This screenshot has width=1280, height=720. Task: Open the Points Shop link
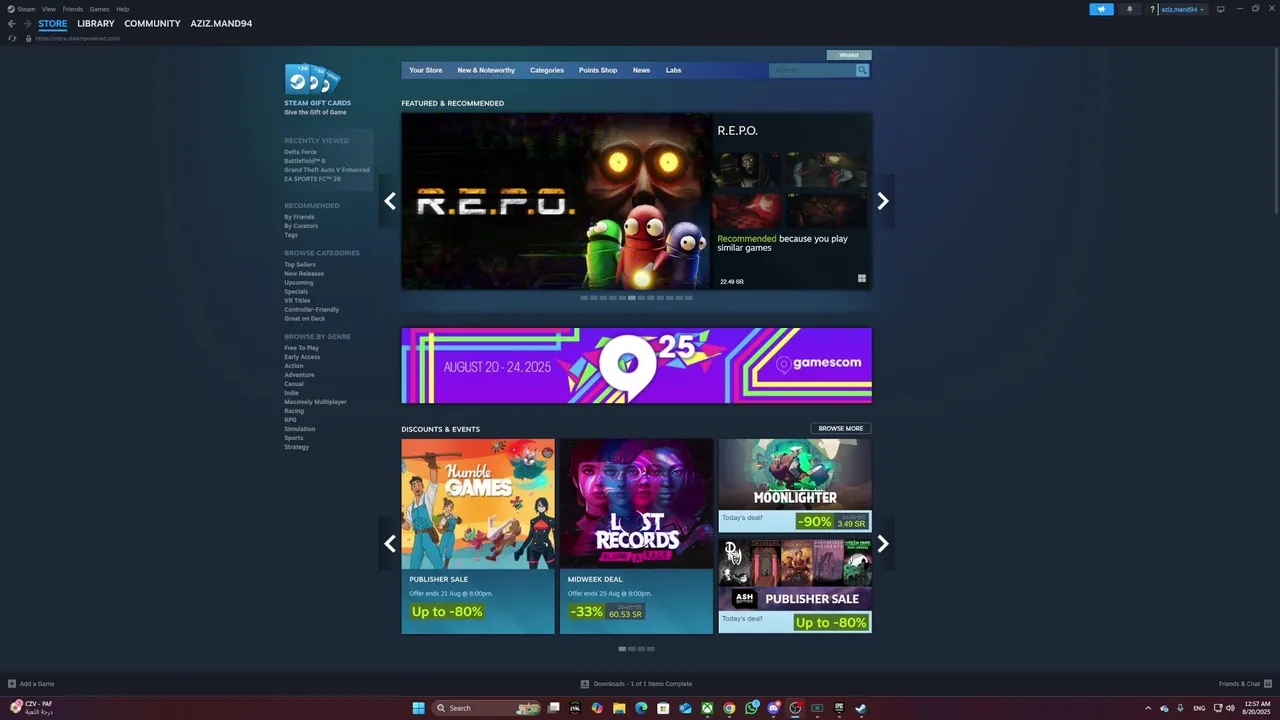pyautogui.click(x=598, y=70)
